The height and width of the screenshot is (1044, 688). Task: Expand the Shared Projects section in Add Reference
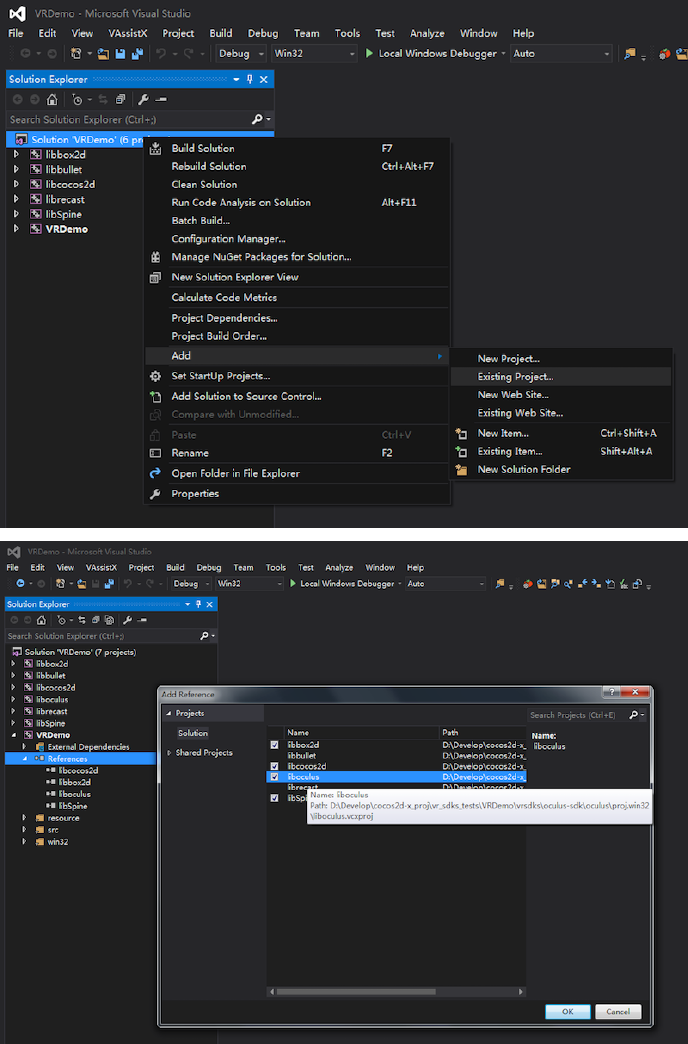tap(169, 752)
